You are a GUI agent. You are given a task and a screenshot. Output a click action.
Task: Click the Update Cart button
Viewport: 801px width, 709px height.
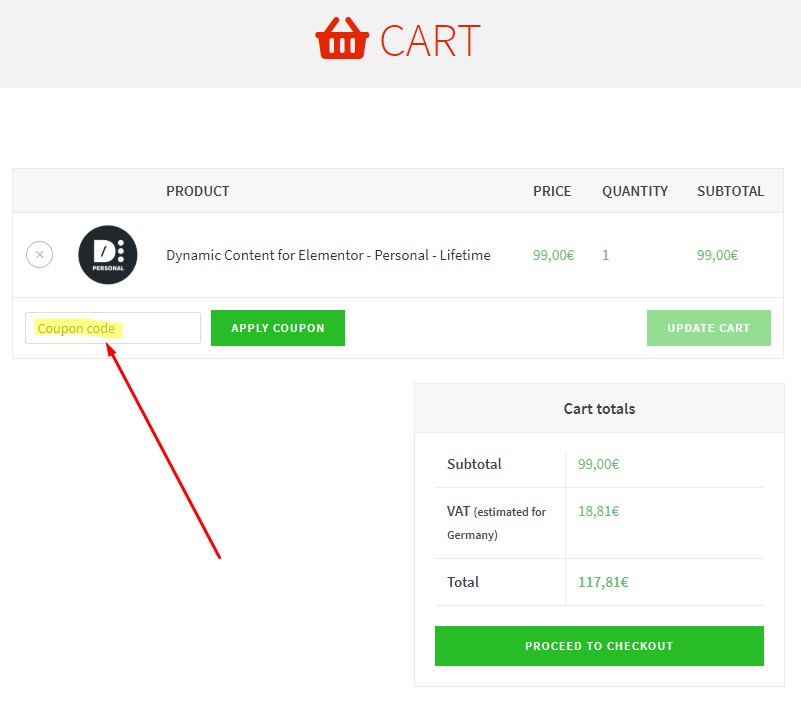pos(709,328)
